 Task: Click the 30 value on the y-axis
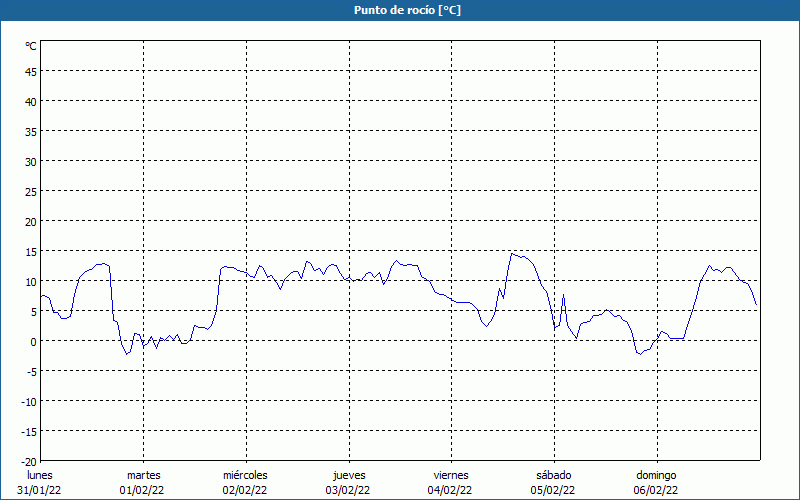pos(31,161)
